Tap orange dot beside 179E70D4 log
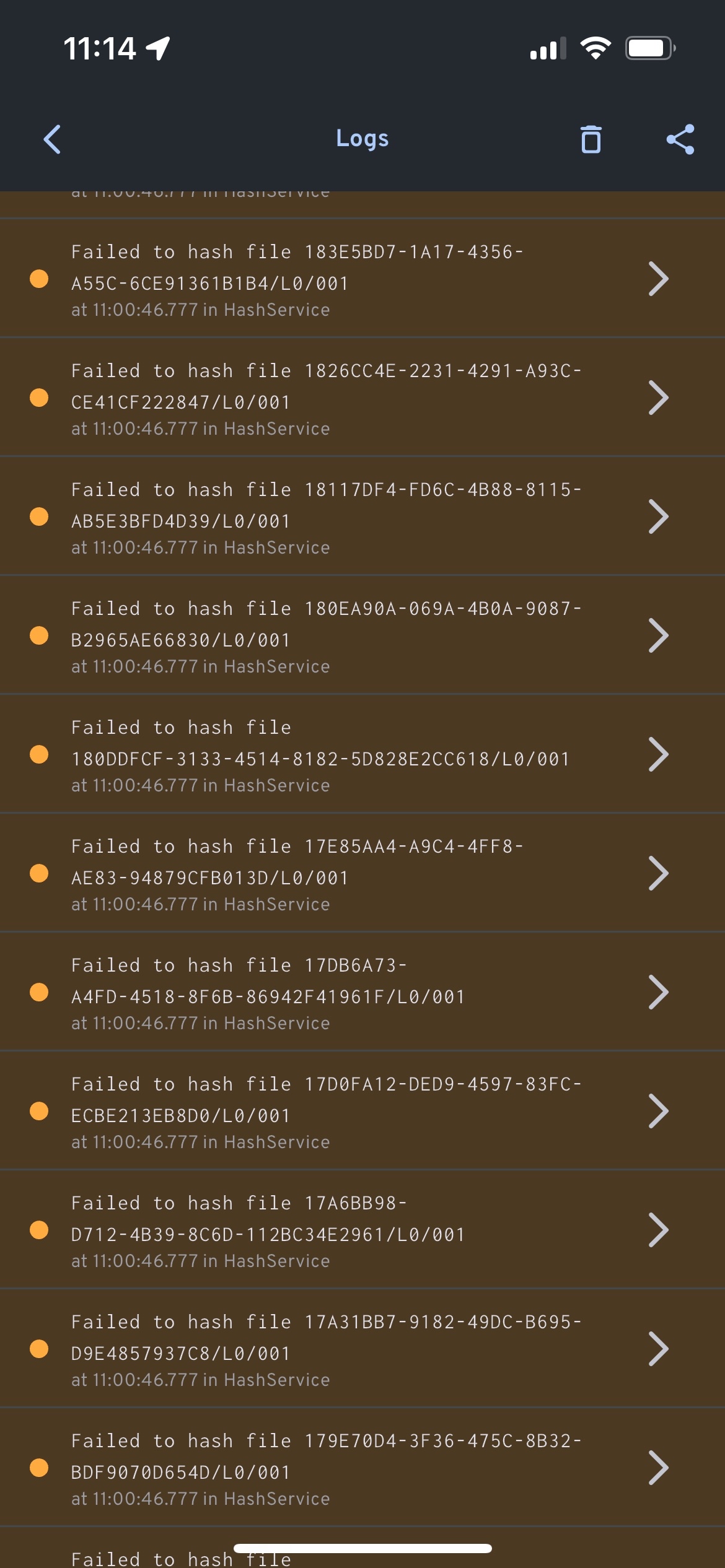Viewport: 725px width, 1568px height. [x=39, y=1468]
